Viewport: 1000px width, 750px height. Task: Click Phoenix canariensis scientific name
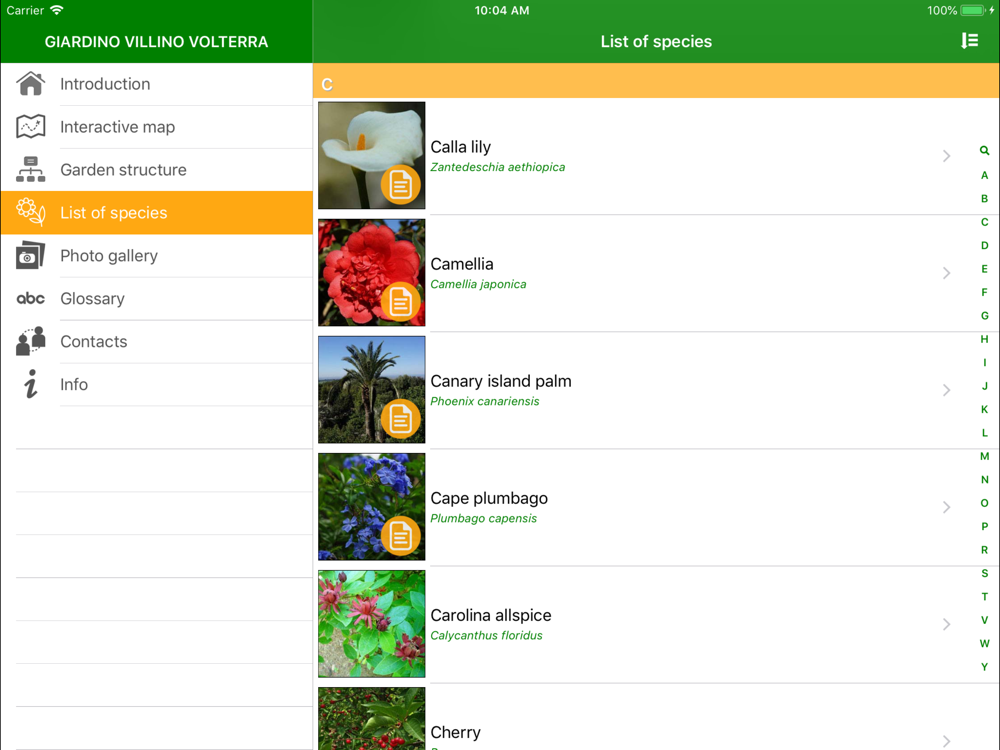click(x=485, y=401)
